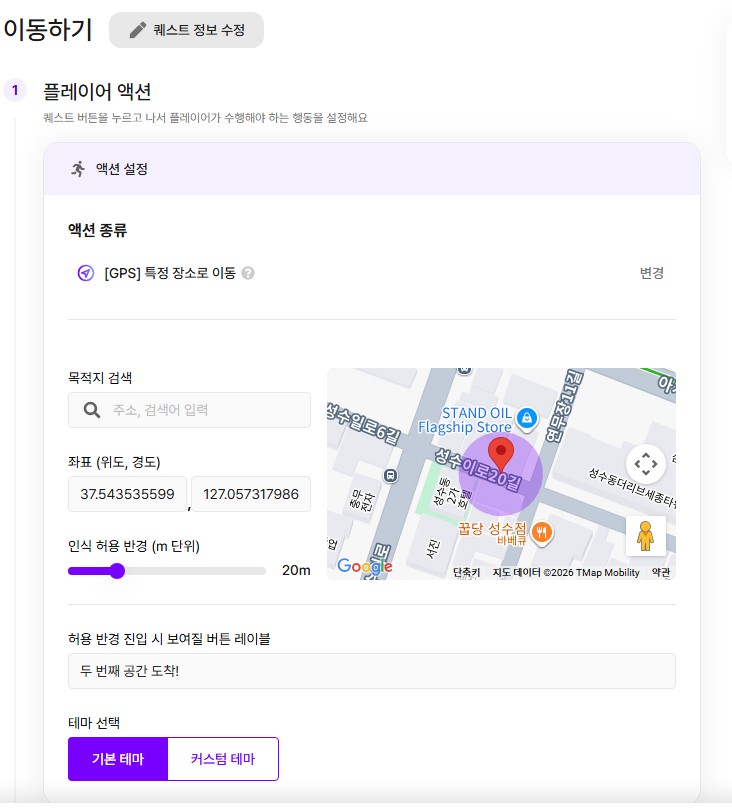Click the STAND OIL shopping bag marker
Viewport: 732px width, 809px height.
click(527, 418)
